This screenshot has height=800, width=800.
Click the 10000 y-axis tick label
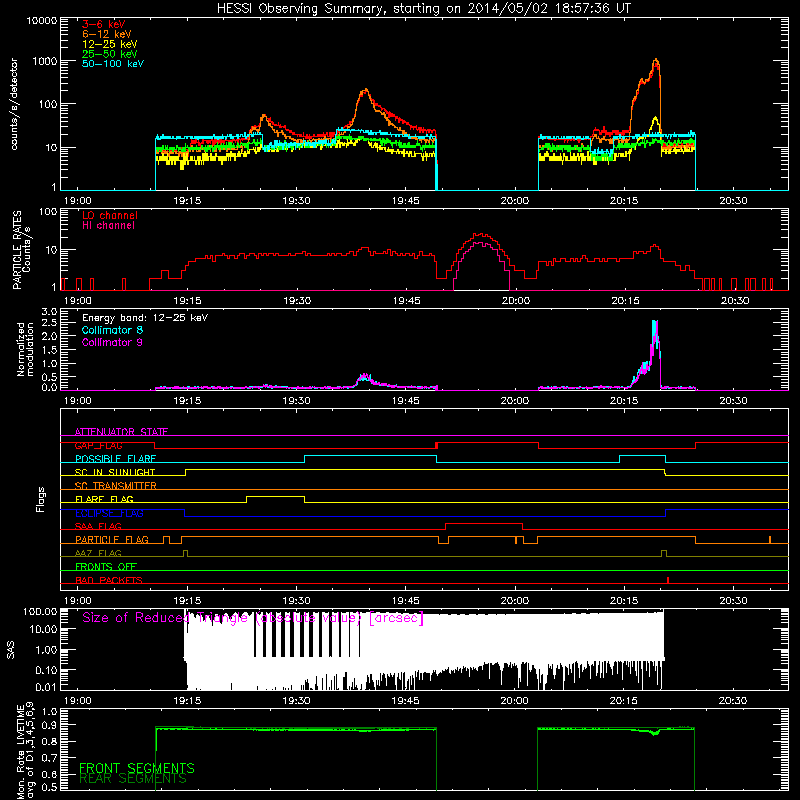[x=42, y=21]
